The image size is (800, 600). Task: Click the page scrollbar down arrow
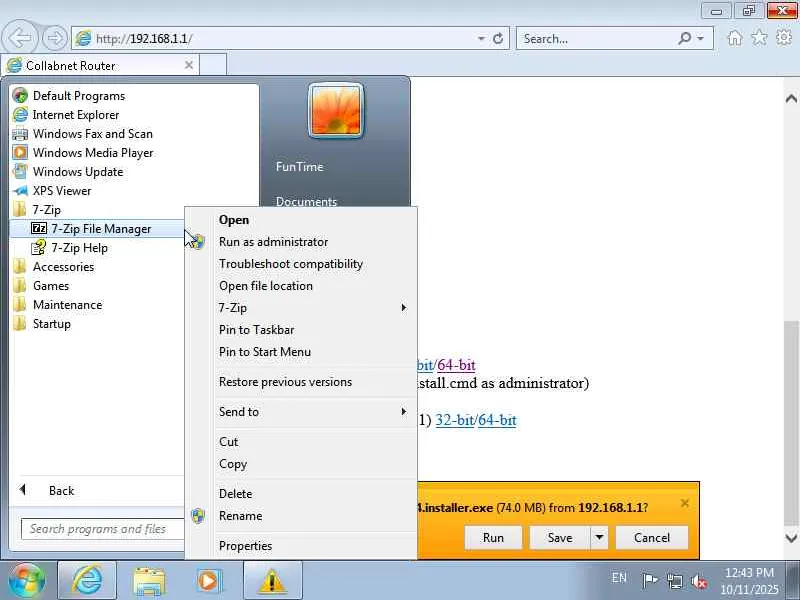click(x=791, y=538)
